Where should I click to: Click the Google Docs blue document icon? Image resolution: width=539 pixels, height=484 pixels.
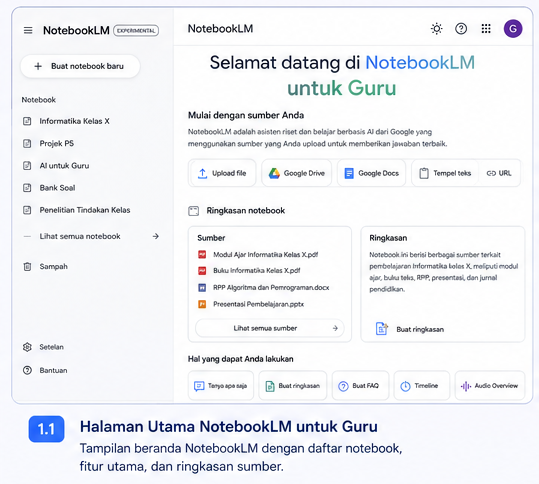tap(349, 173)
